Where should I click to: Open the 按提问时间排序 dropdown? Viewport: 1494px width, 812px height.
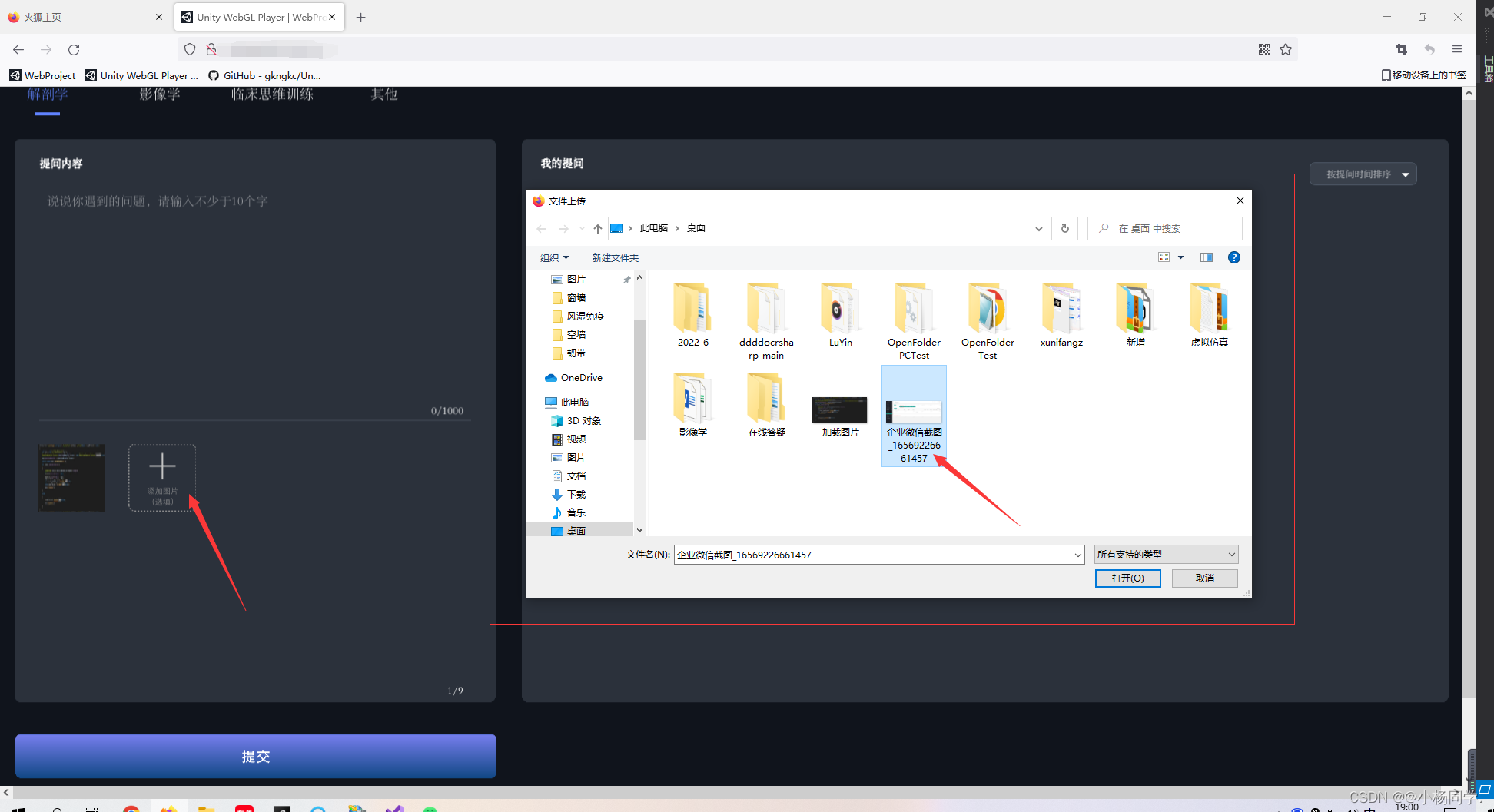(1363, 174)
